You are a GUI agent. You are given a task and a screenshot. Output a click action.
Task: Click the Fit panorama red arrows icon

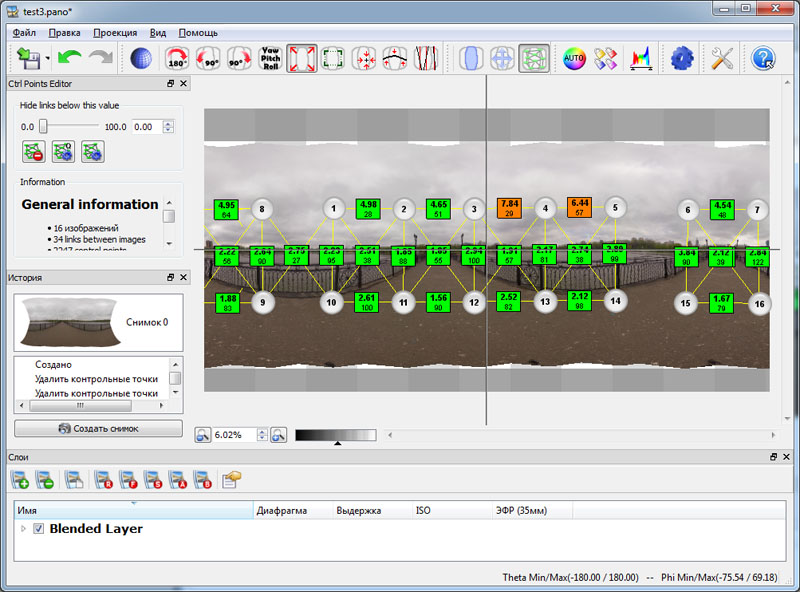click(302, 58)
